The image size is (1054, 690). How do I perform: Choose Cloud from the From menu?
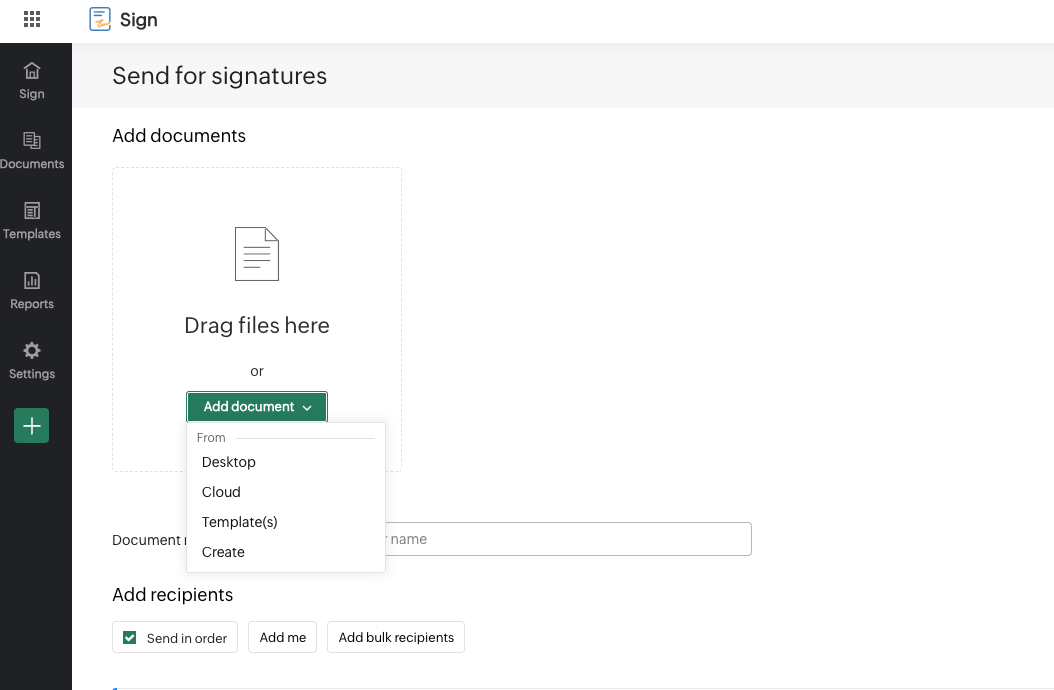tap(221, 492)
